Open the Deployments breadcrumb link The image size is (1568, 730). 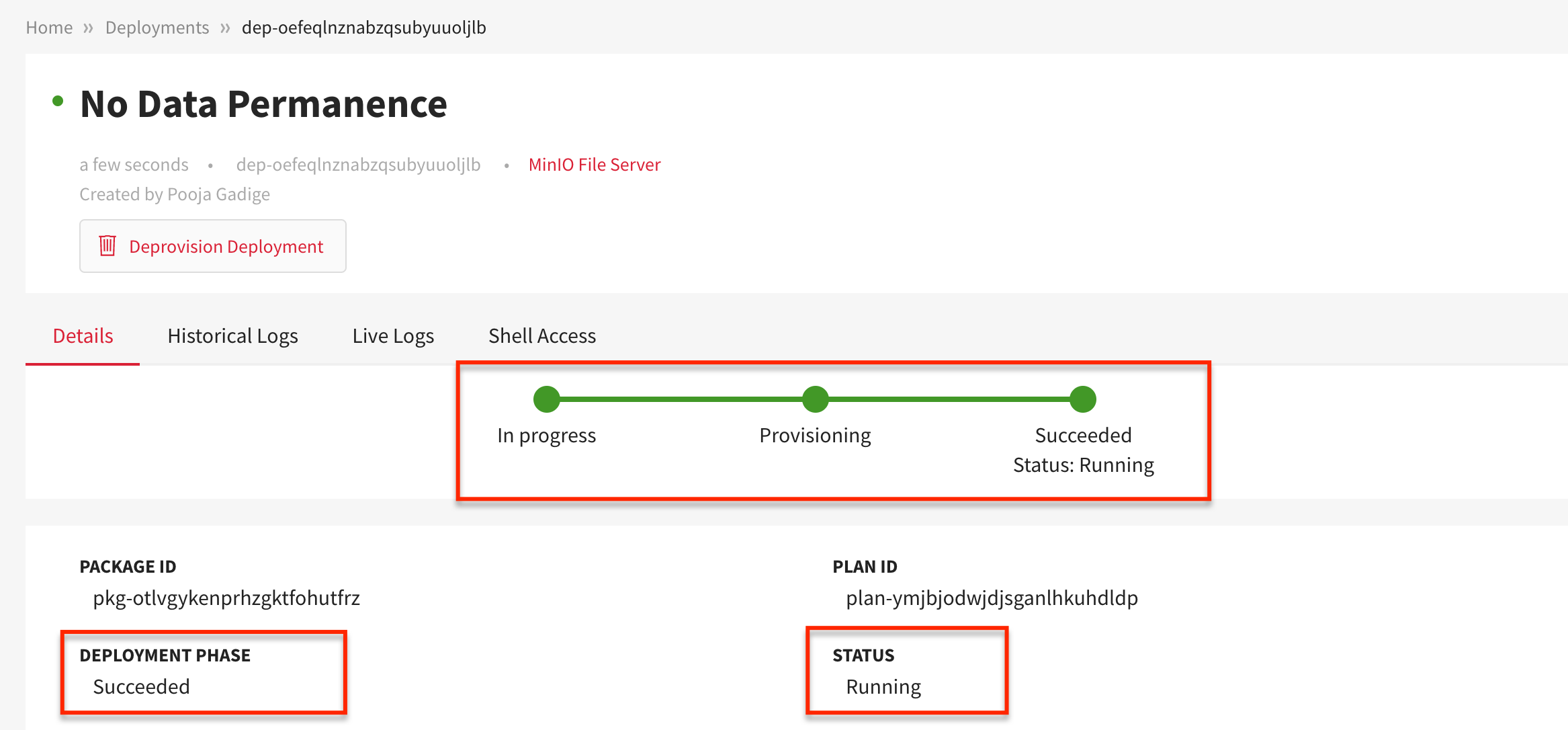[x=157, y=28]
